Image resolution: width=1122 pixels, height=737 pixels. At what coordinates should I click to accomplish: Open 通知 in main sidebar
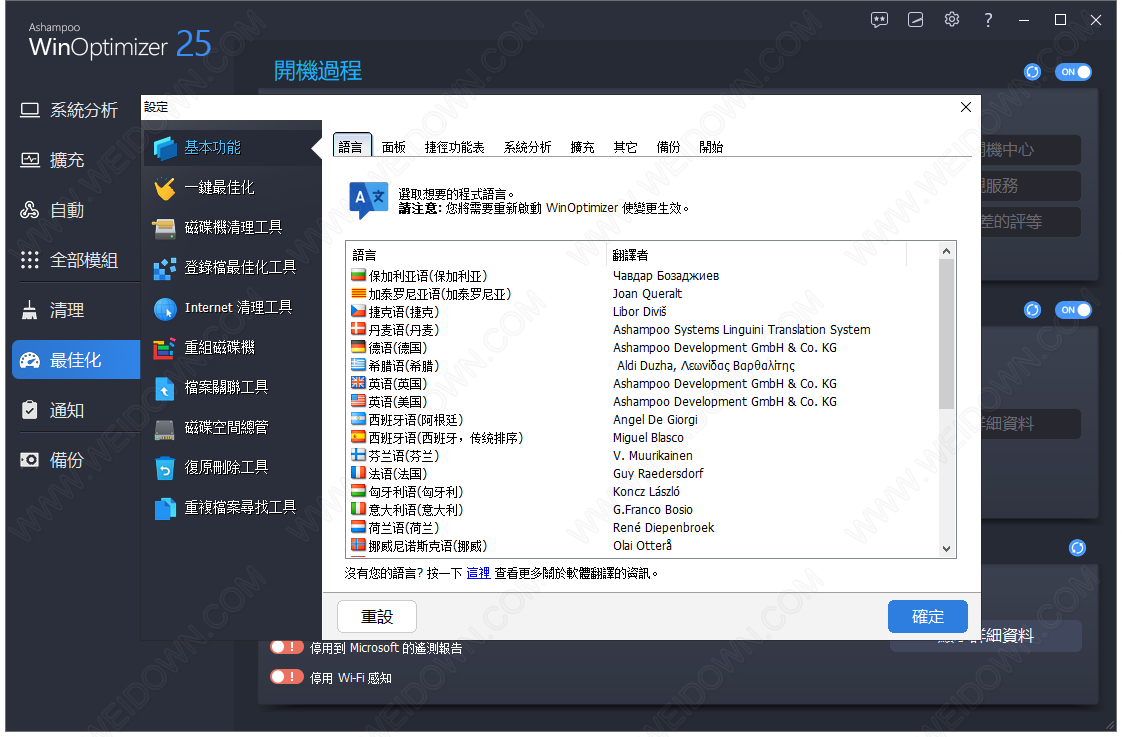tap(75, 411)
